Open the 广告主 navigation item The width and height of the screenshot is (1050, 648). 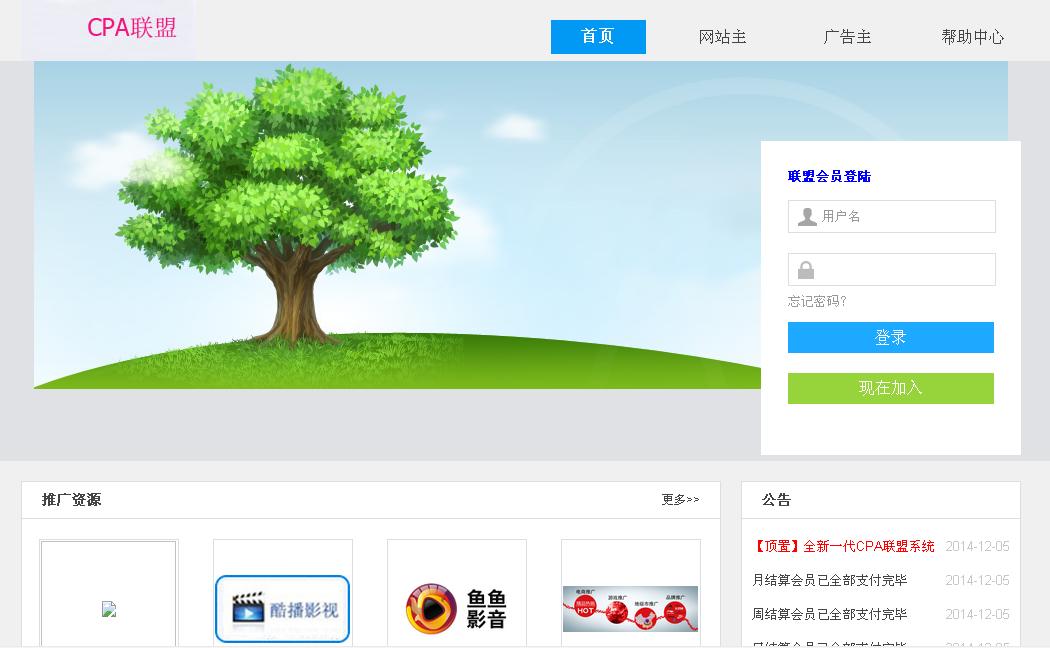click(x=847, y=37)
